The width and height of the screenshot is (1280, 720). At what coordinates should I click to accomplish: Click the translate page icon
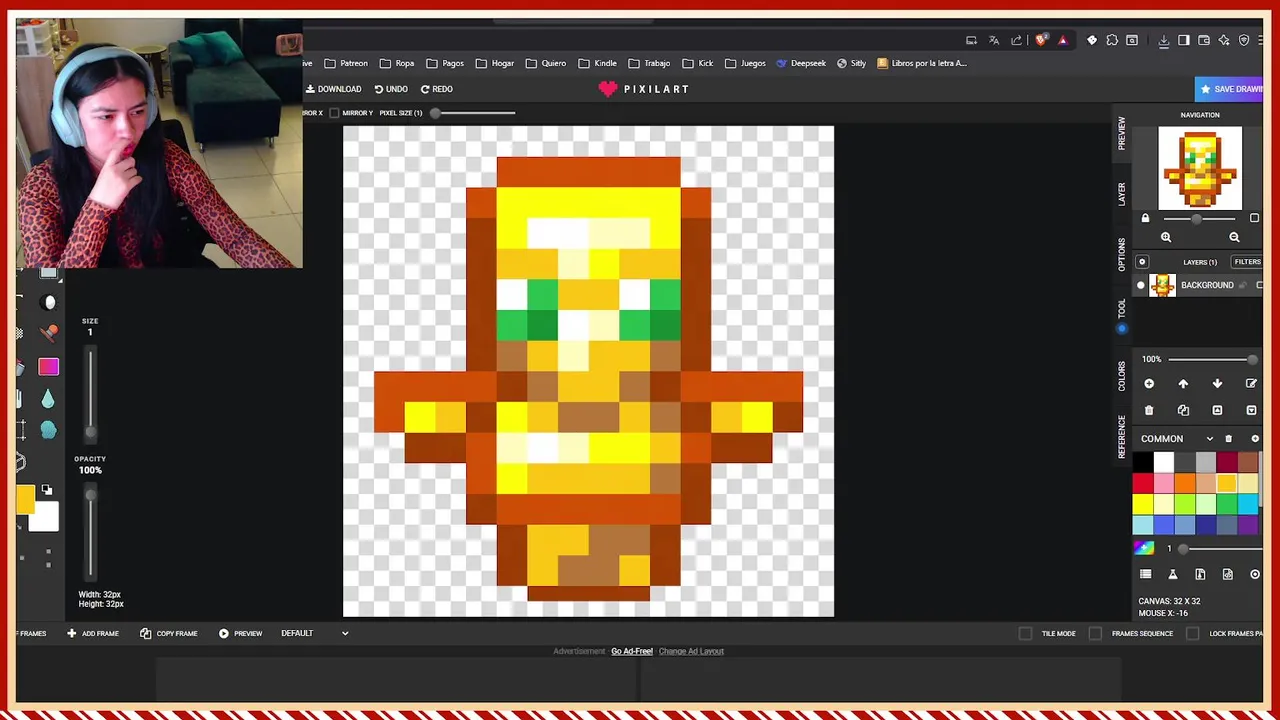coord(994,40)
